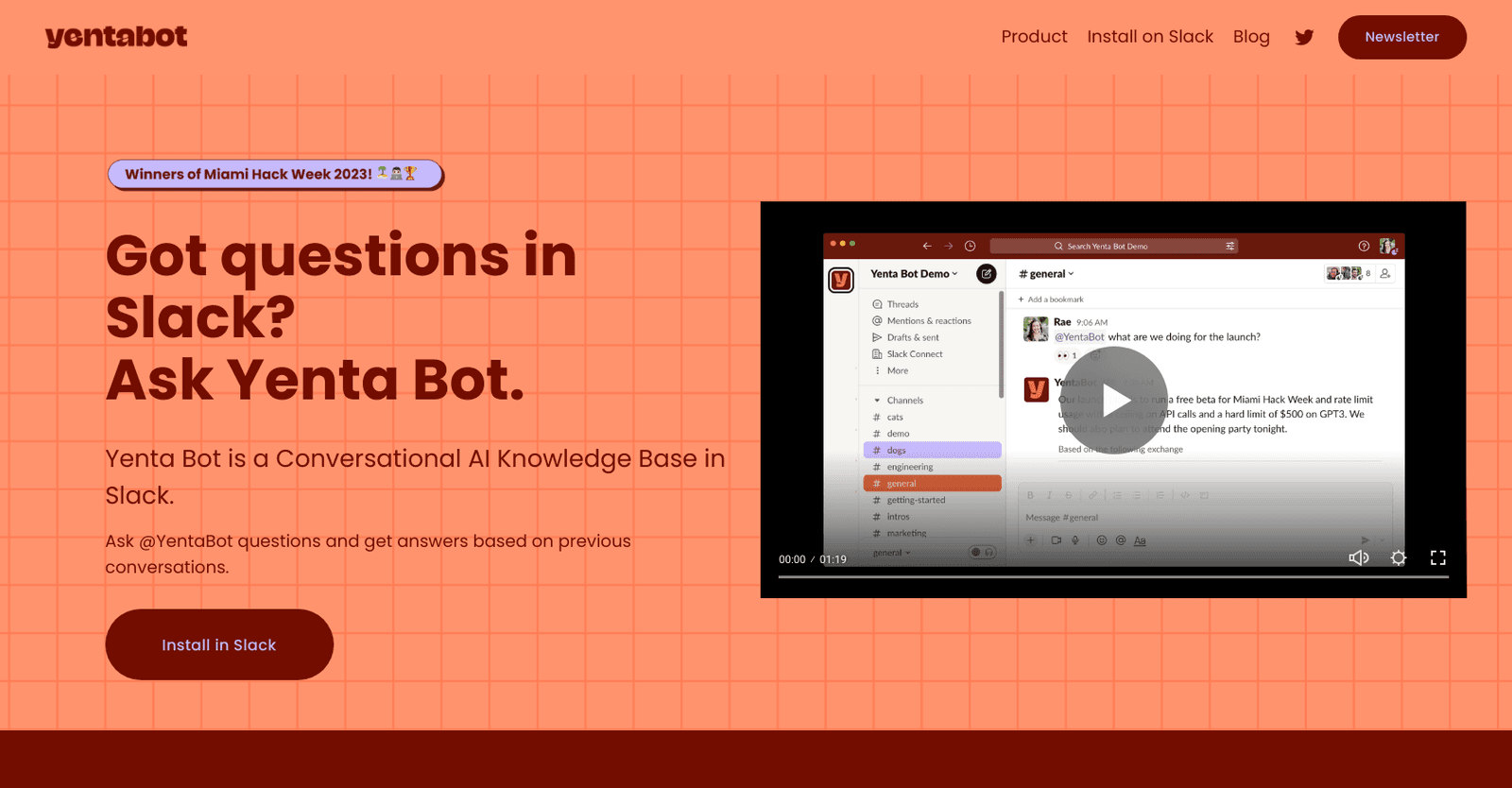The width and height of the screenshot is (1512, 788).
Task: Click the Slack help question-mark icon
Action: (x=1364, y=246)
